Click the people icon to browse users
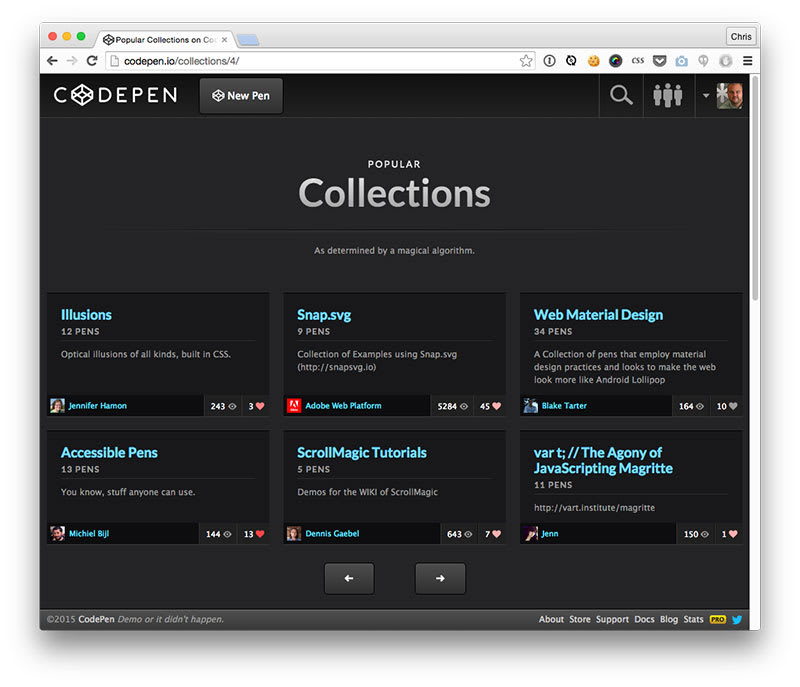This screenshot has height=687, width=800. point(668,95)
